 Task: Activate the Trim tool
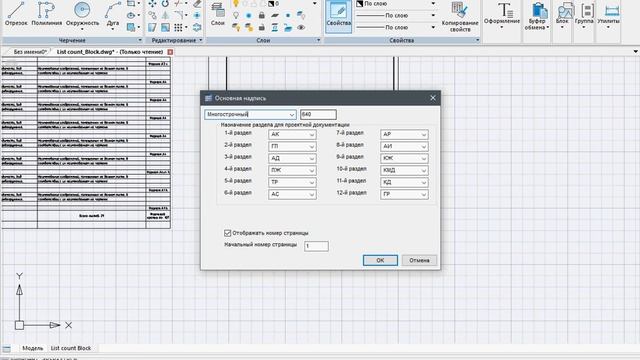coord(178,4)
